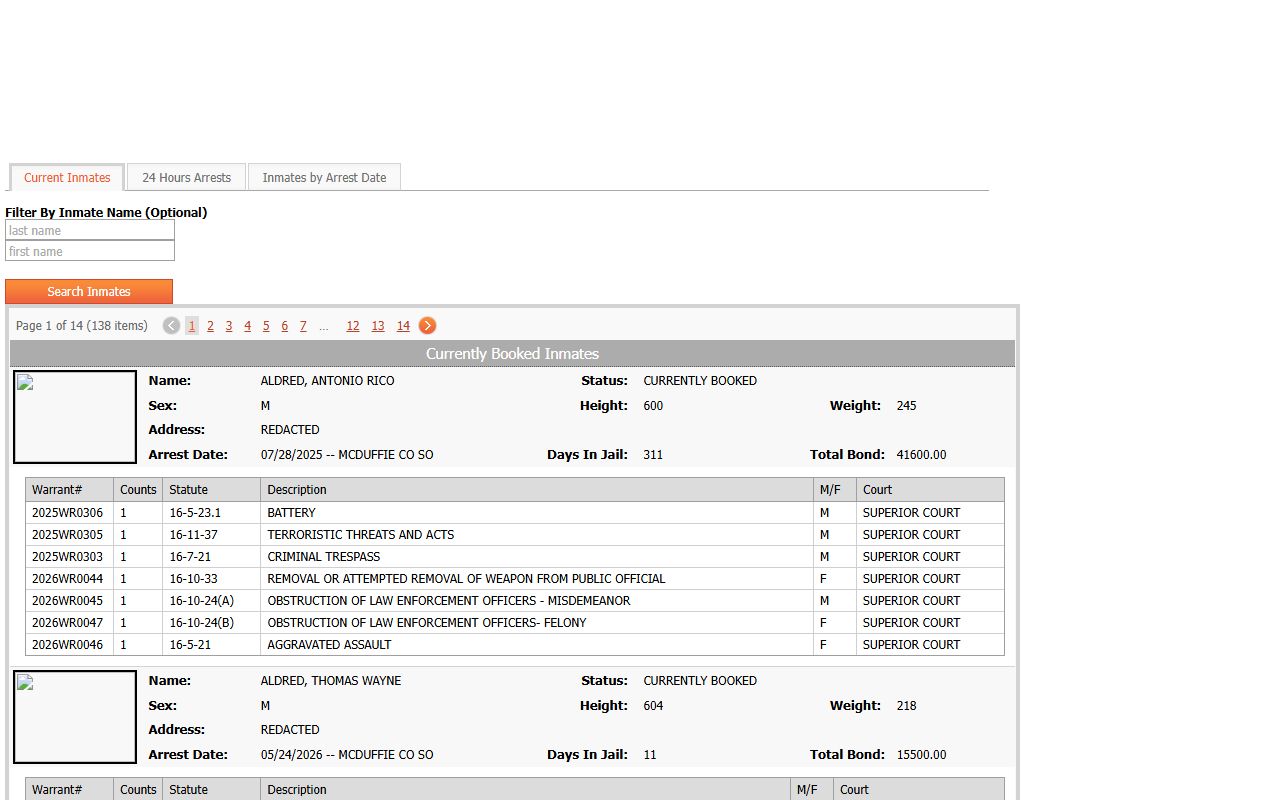The height and width of the screenshot is (800, 1280).
Task: Click the name ALDRED, THOMAS WAYNE
Action: pyautogui.click(x=330, y=681)
